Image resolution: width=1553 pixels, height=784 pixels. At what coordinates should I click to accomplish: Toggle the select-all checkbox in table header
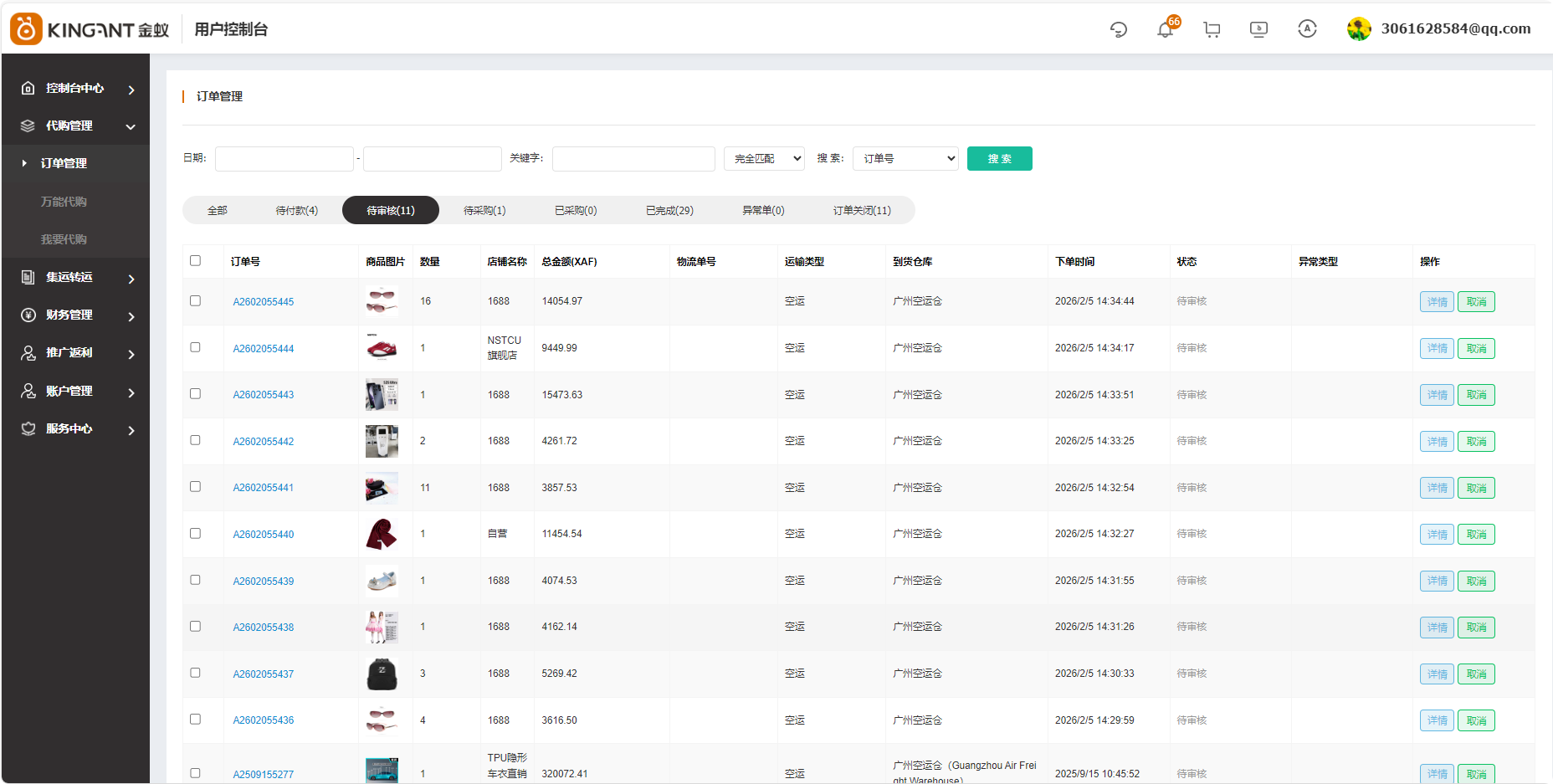[x=195, y=261]
